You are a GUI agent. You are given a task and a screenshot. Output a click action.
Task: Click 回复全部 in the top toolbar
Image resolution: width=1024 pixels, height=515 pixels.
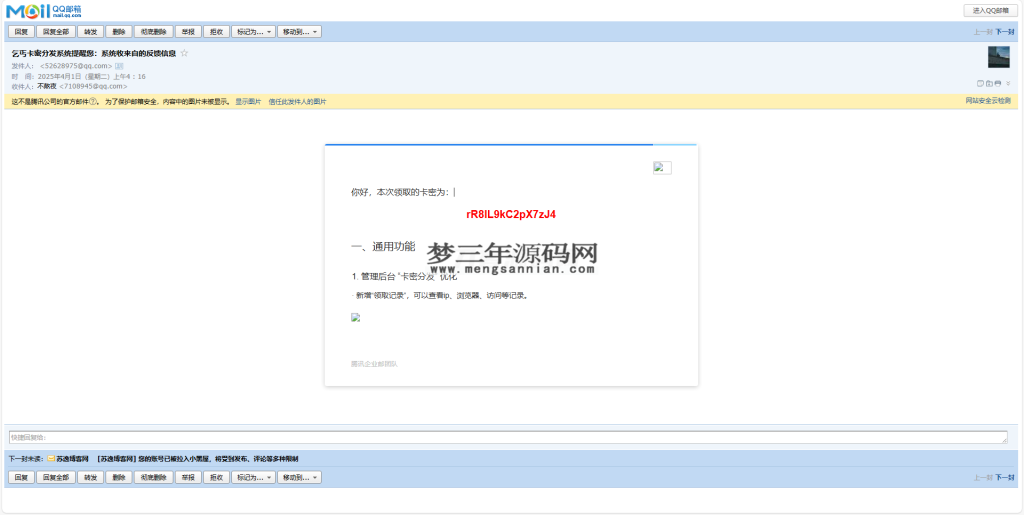pos(56,31)
